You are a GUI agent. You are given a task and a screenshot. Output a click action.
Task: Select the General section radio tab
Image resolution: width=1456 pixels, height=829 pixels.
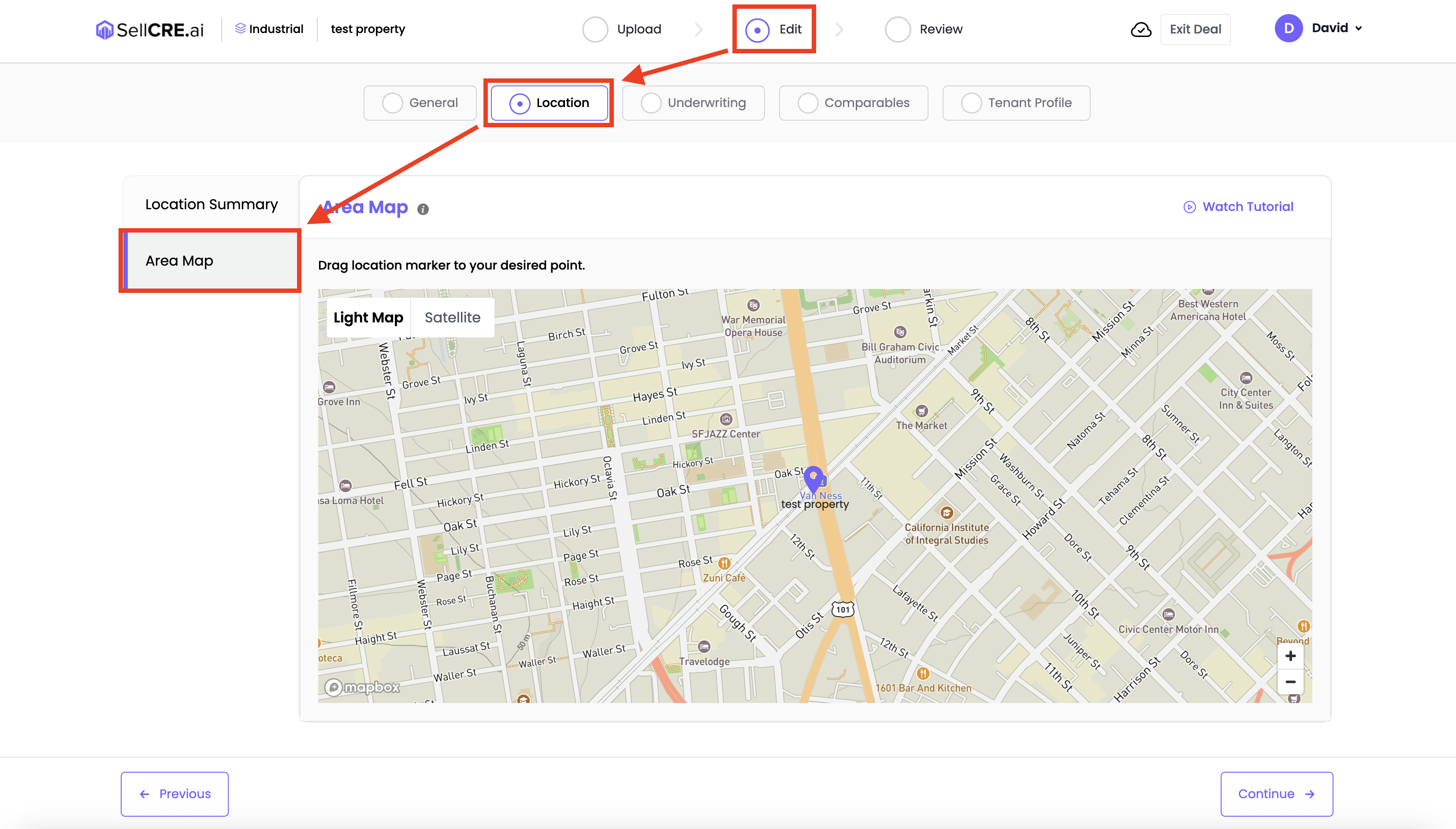[392, 103]
